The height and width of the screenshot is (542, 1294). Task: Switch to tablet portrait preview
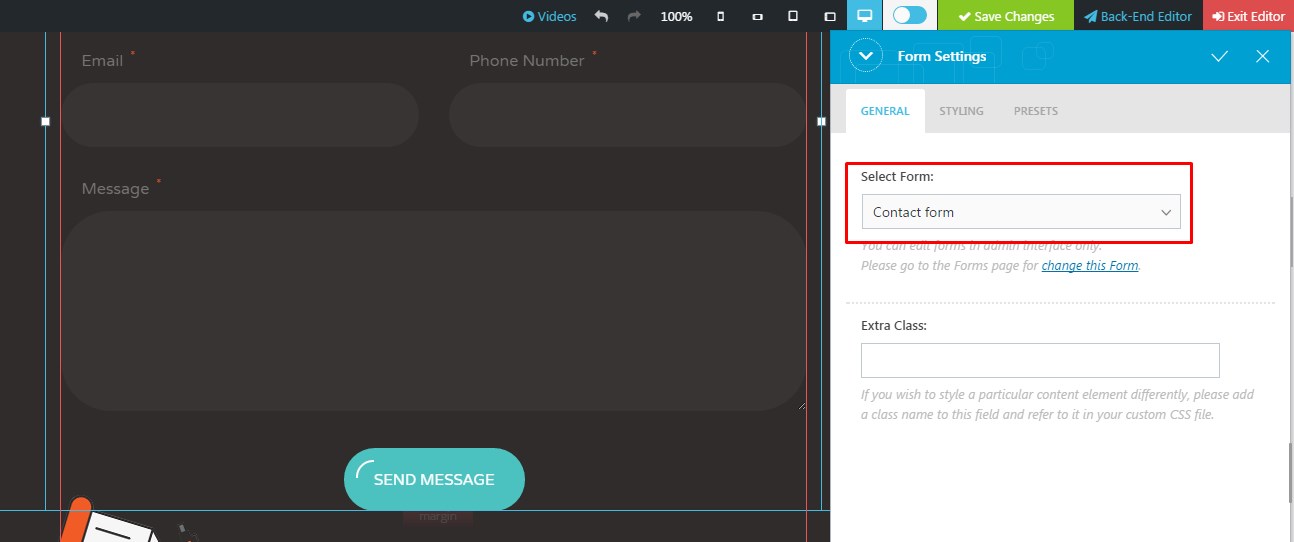point(793,16)
